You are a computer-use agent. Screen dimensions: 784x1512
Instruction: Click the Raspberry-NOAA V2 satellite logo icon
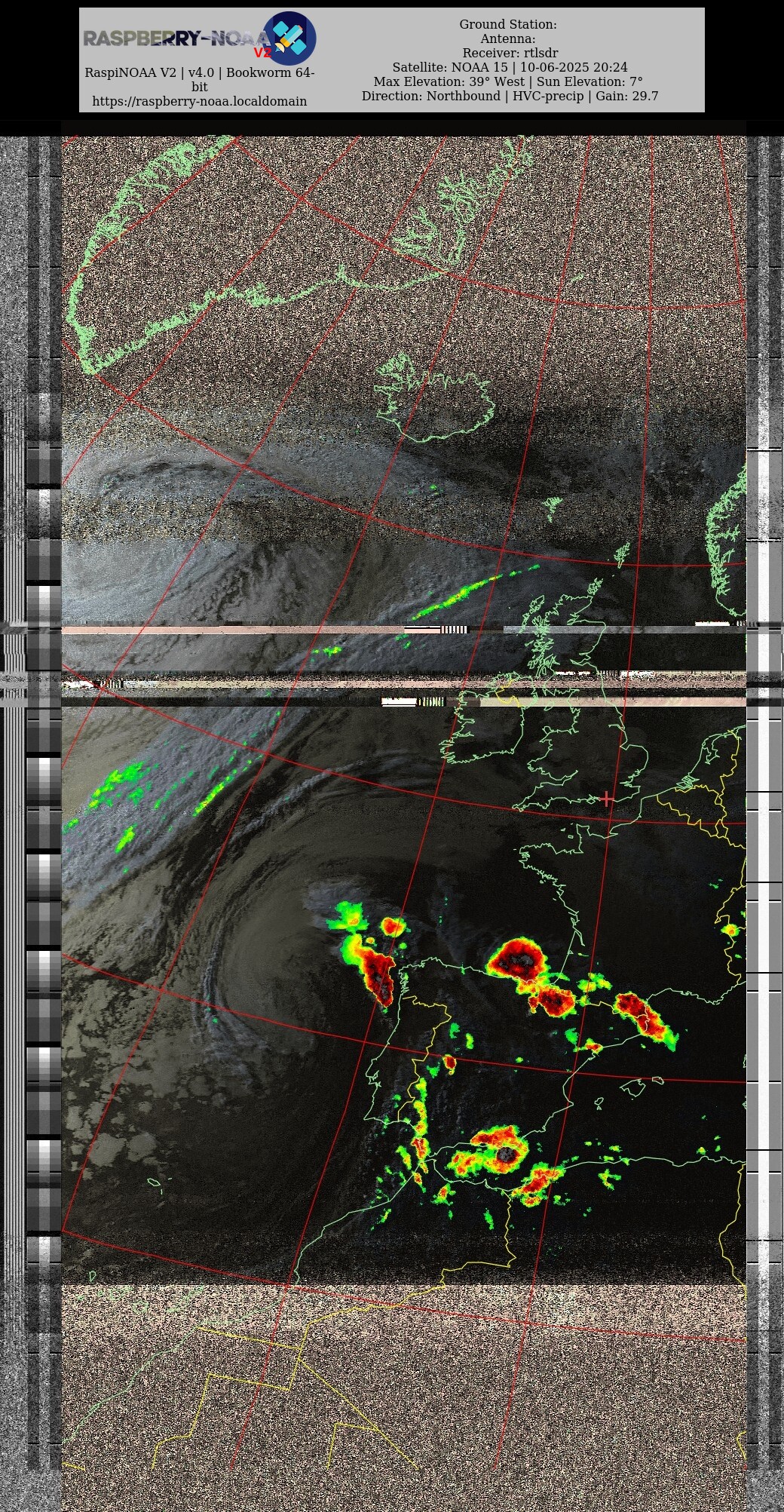click(x=289, y=38)
